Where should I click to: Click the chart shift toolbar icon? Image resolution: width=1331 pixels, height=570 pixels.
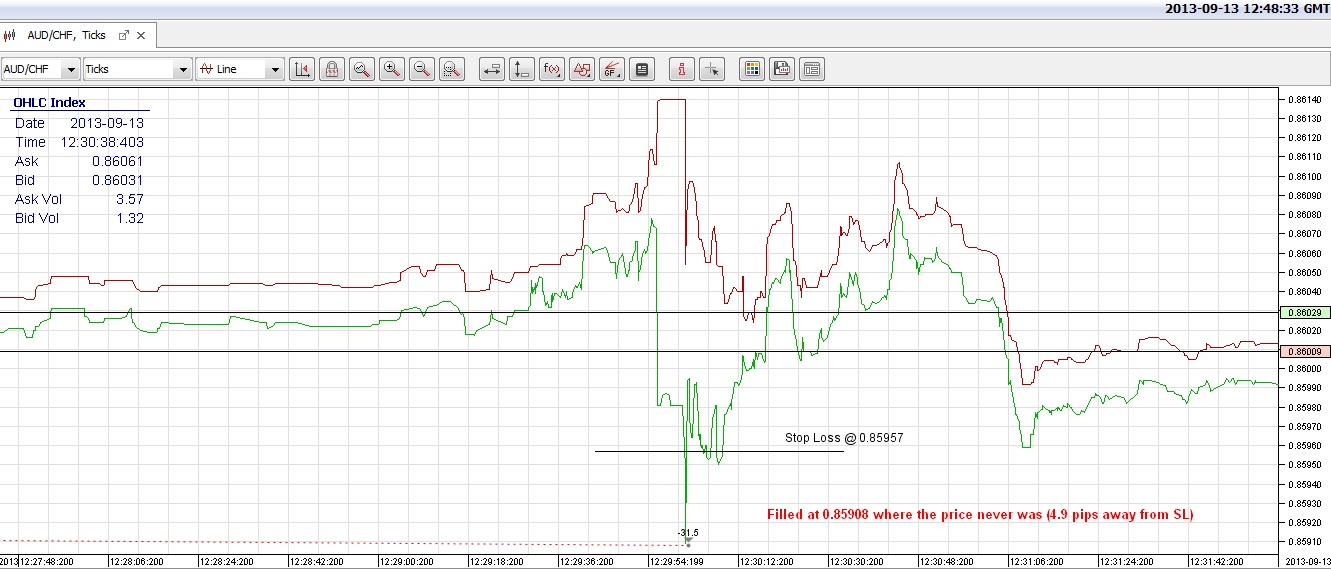302,69
